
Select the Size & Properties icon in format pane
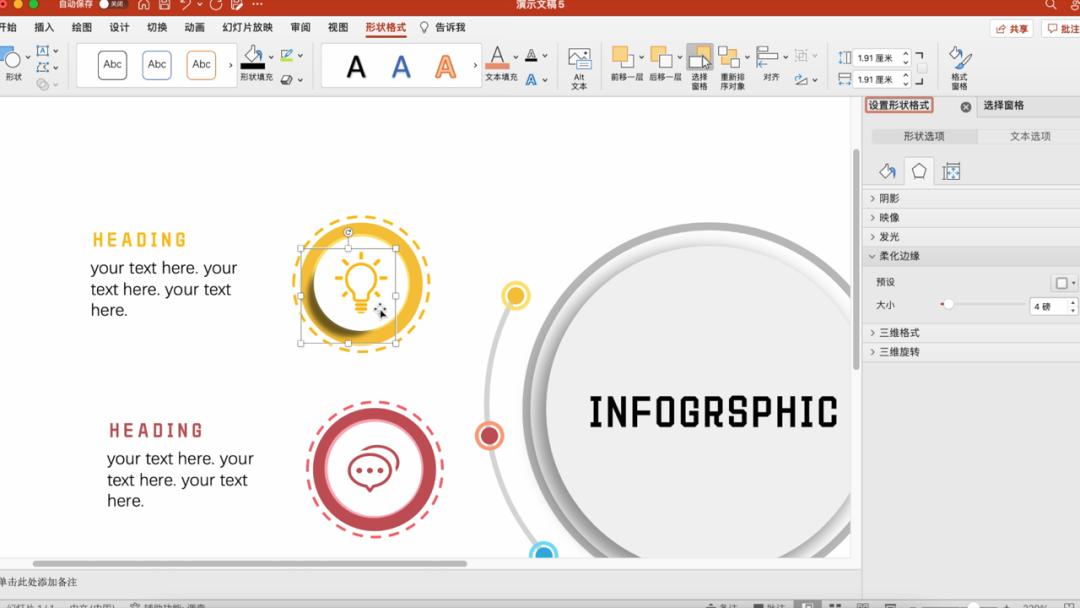[951, 172]
